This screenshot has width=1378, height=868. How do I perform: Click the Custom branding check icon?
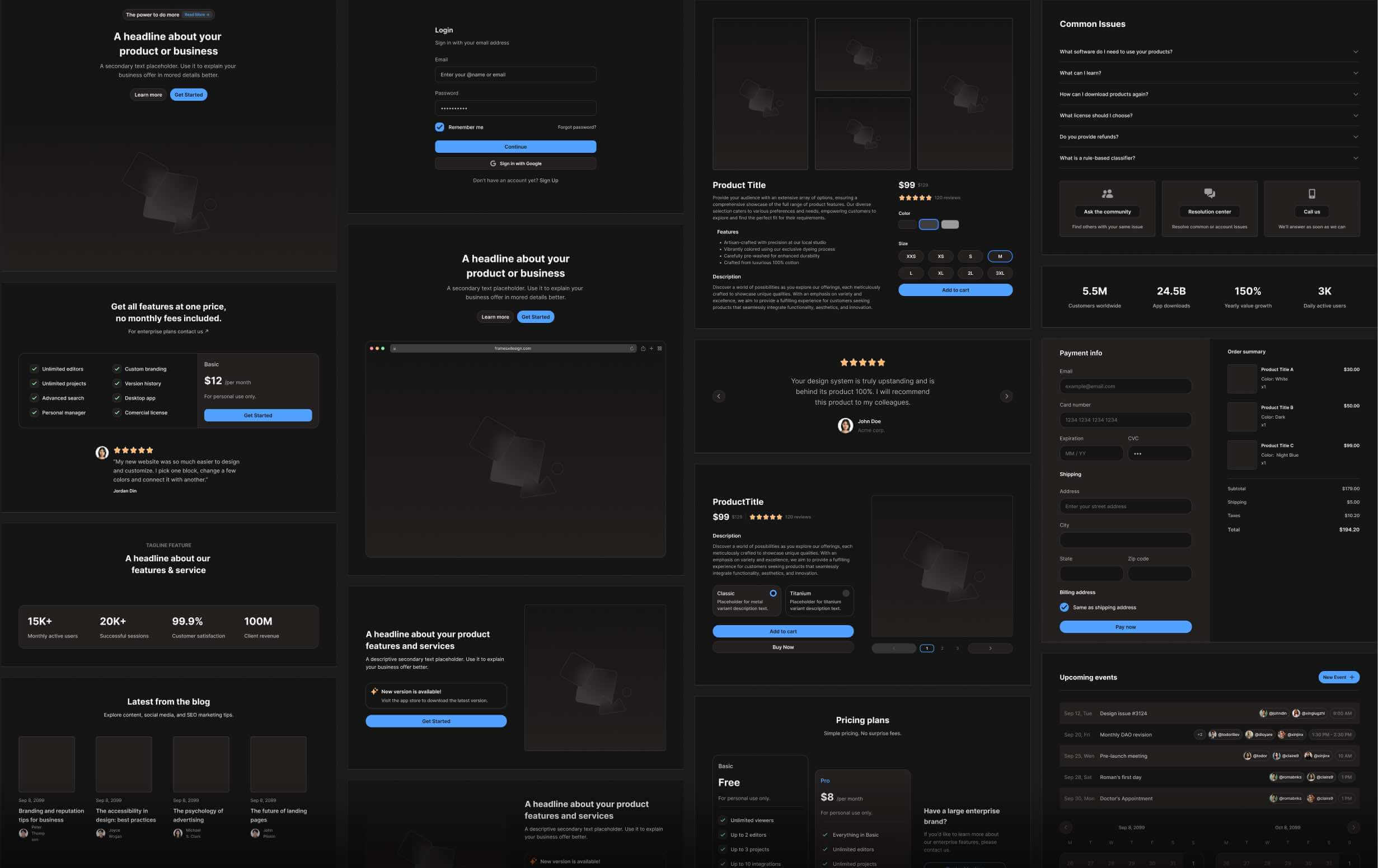(x=117, y=369)
